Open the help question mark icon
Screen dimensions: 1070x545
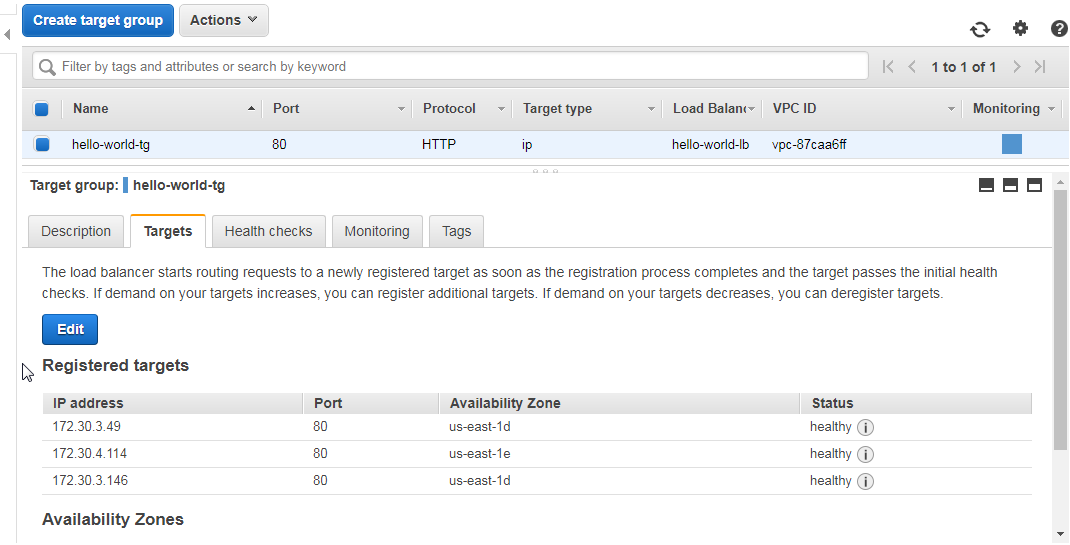[1059, 29]
